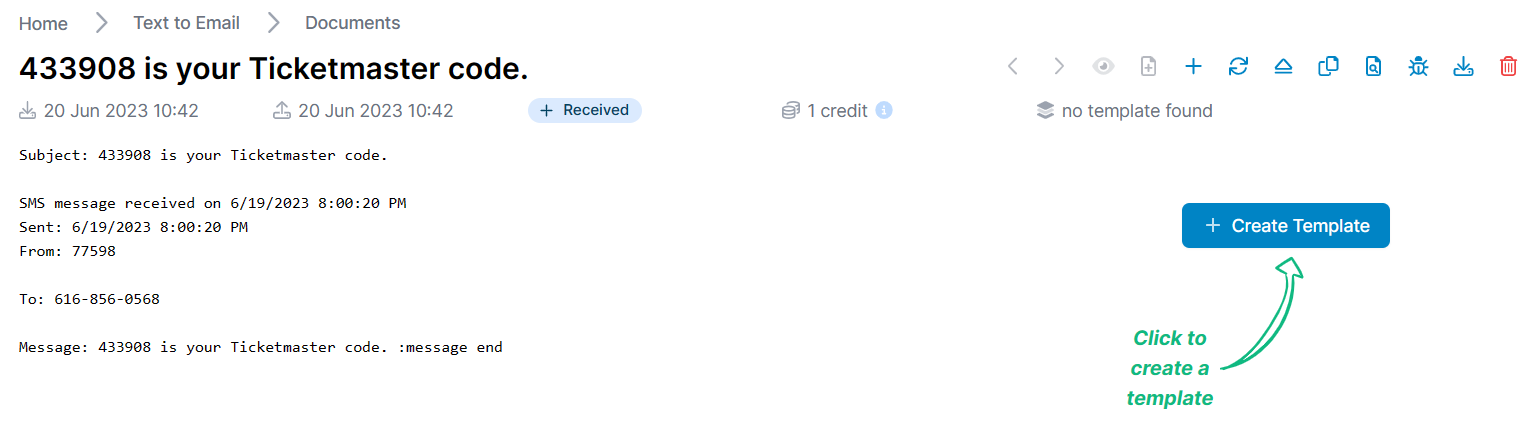Open the bug debug icon
The width and height of the screenshot is (1522, 427).
(1418, 66)
